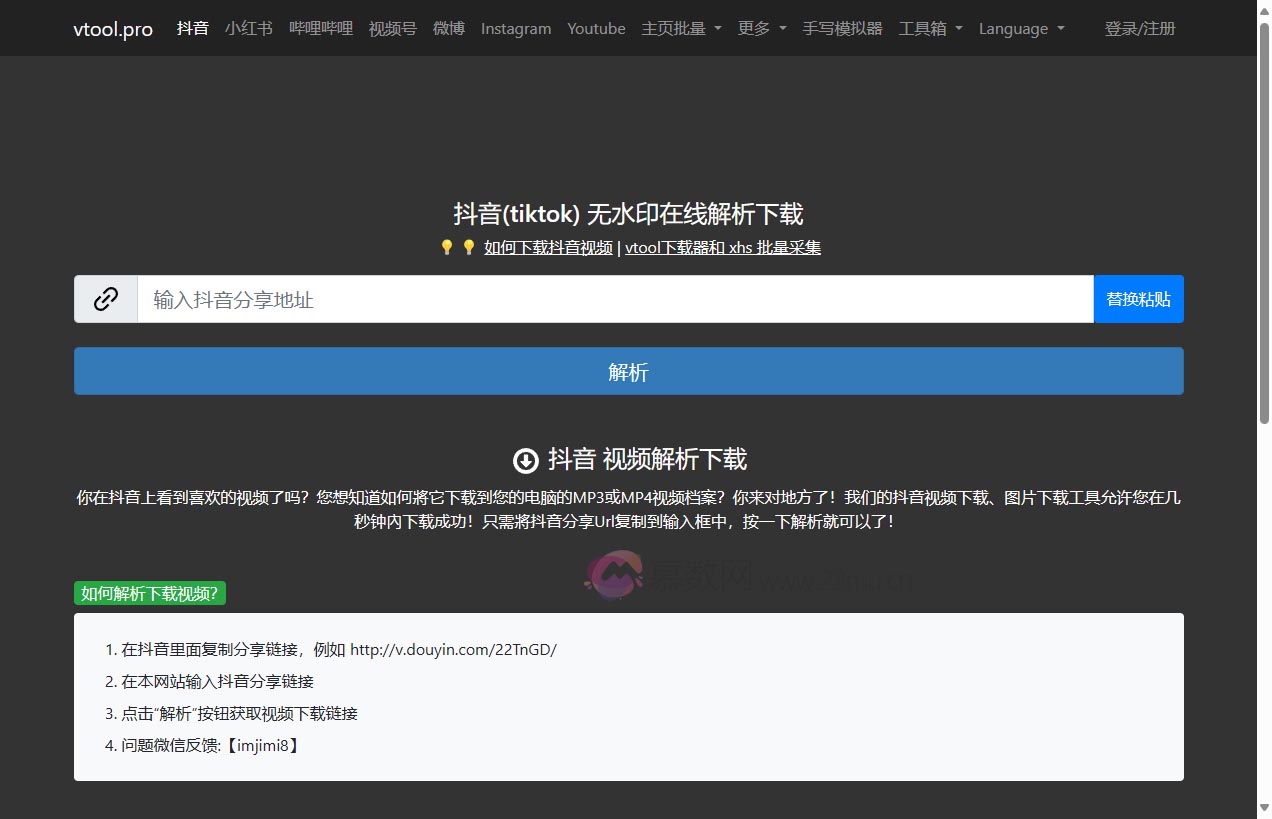1272x819 pixels.
Task: Open the Youtube section
Action: pos(596,29)
